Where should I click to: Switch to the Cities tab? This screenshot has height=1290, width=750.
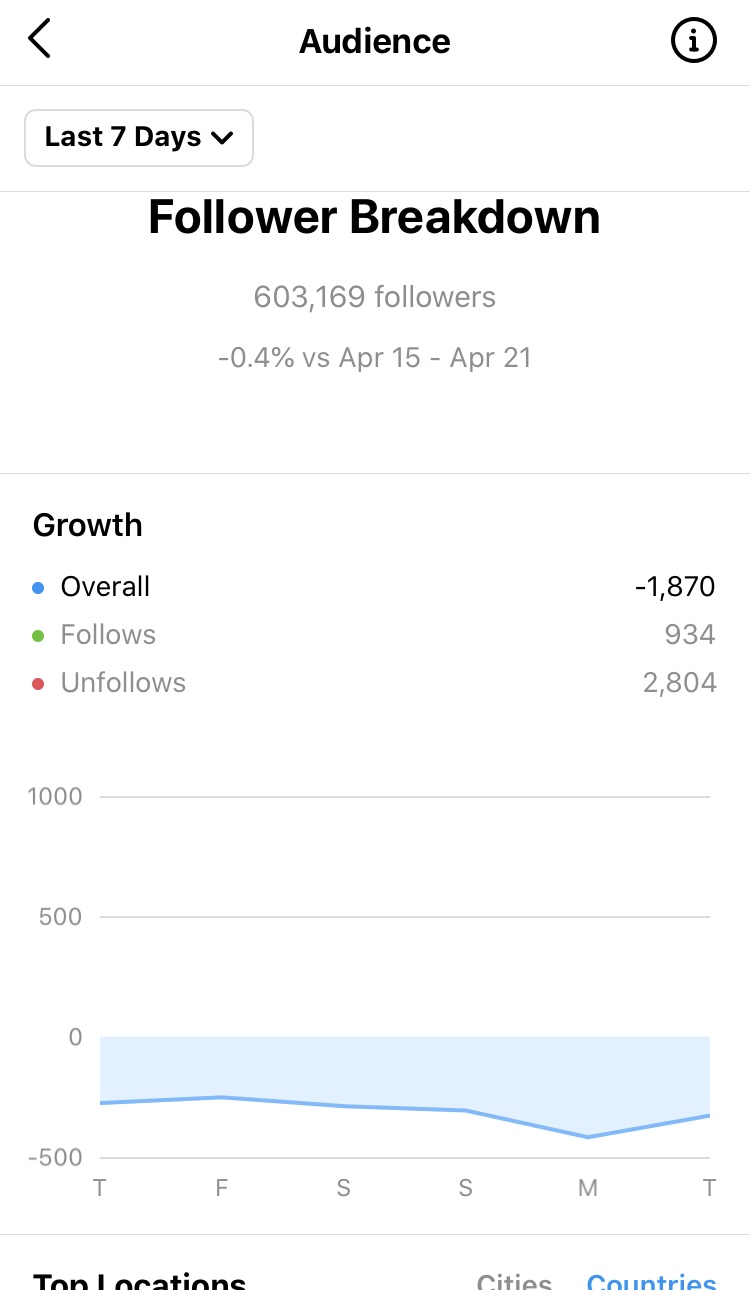click(x=514, y=1280)
